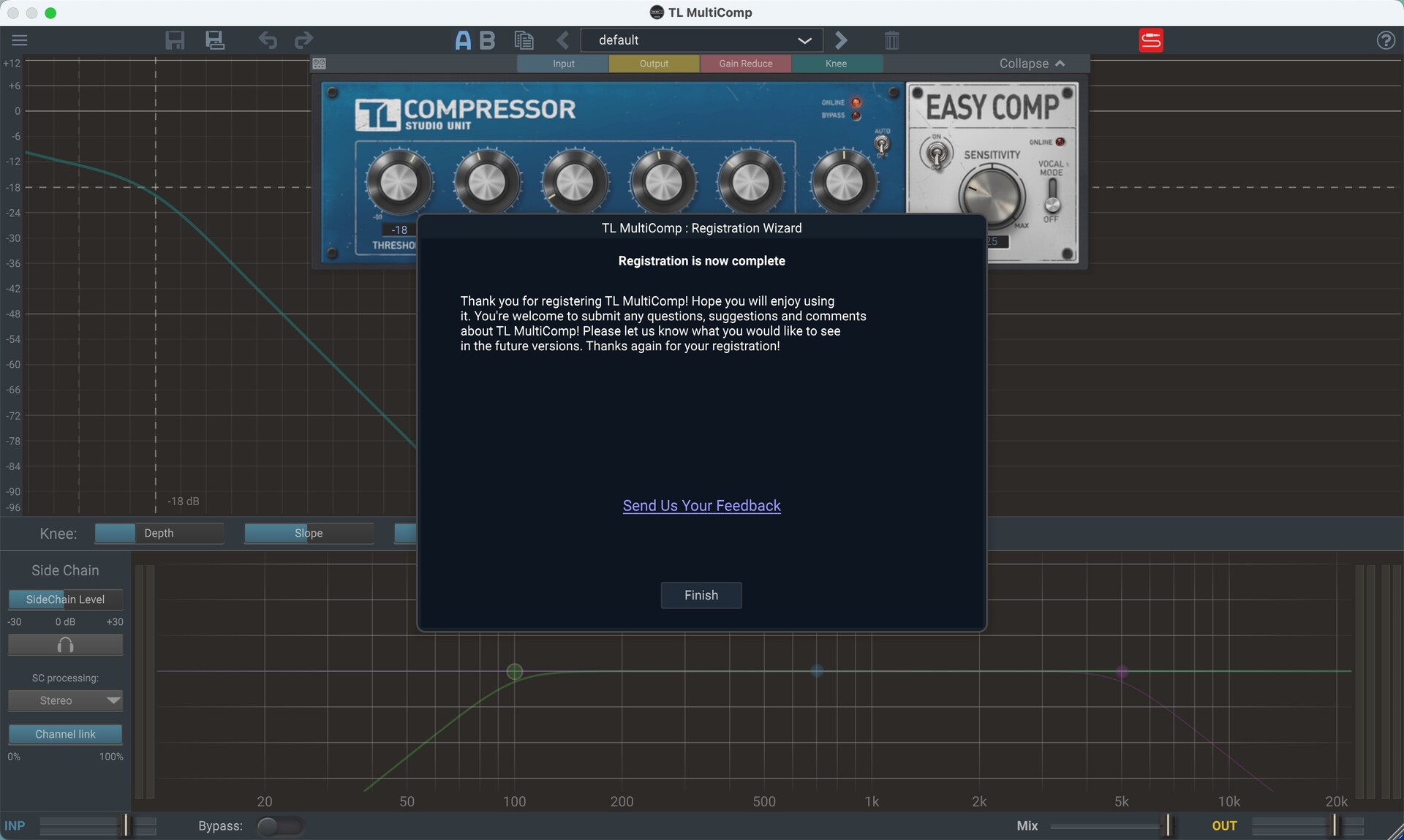Click the Save preset icon
This screenshot has width=1404, height=840.
[175, 40]
